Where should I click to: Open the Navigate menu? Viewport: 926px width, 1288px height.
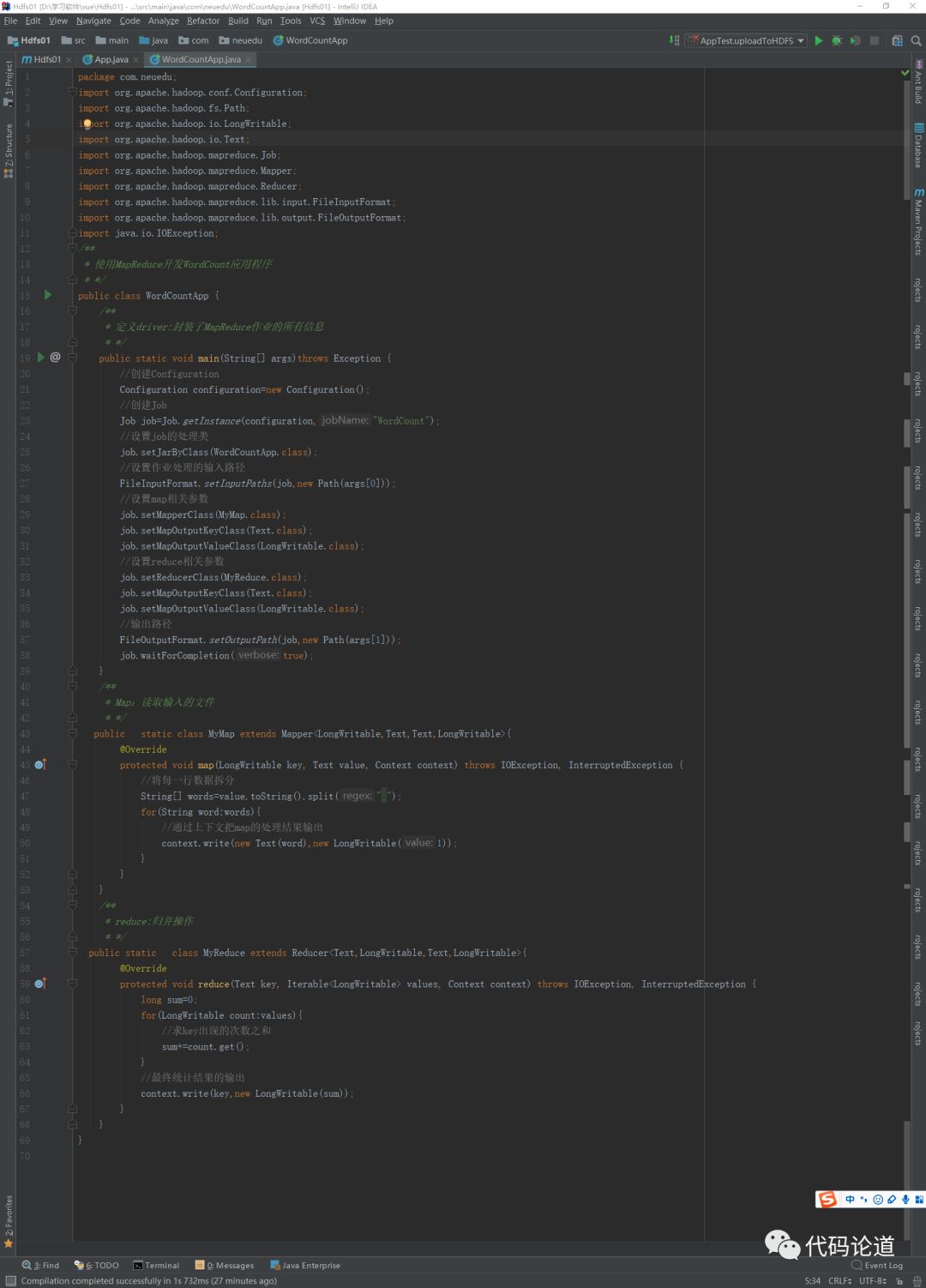[x=93, y=21]
